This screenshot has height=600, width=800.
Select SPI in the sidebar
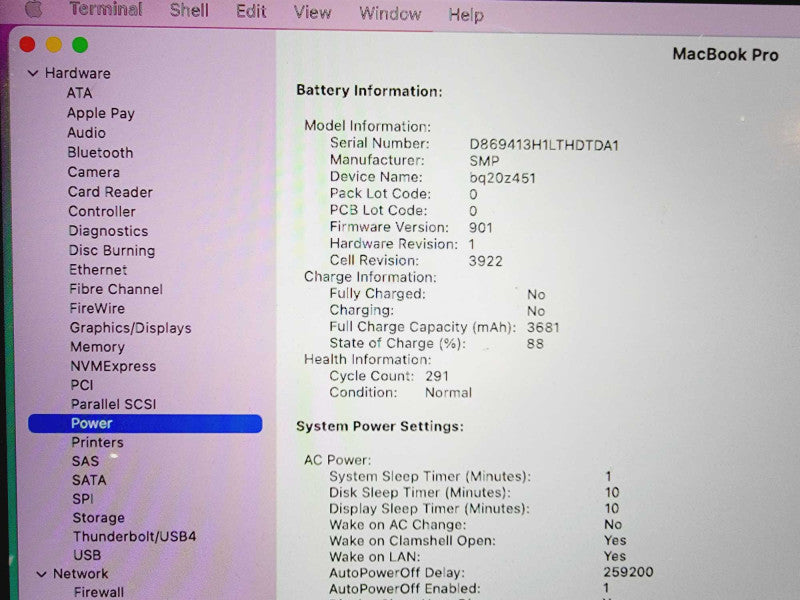pyautogui.click(x=83, y=499)
